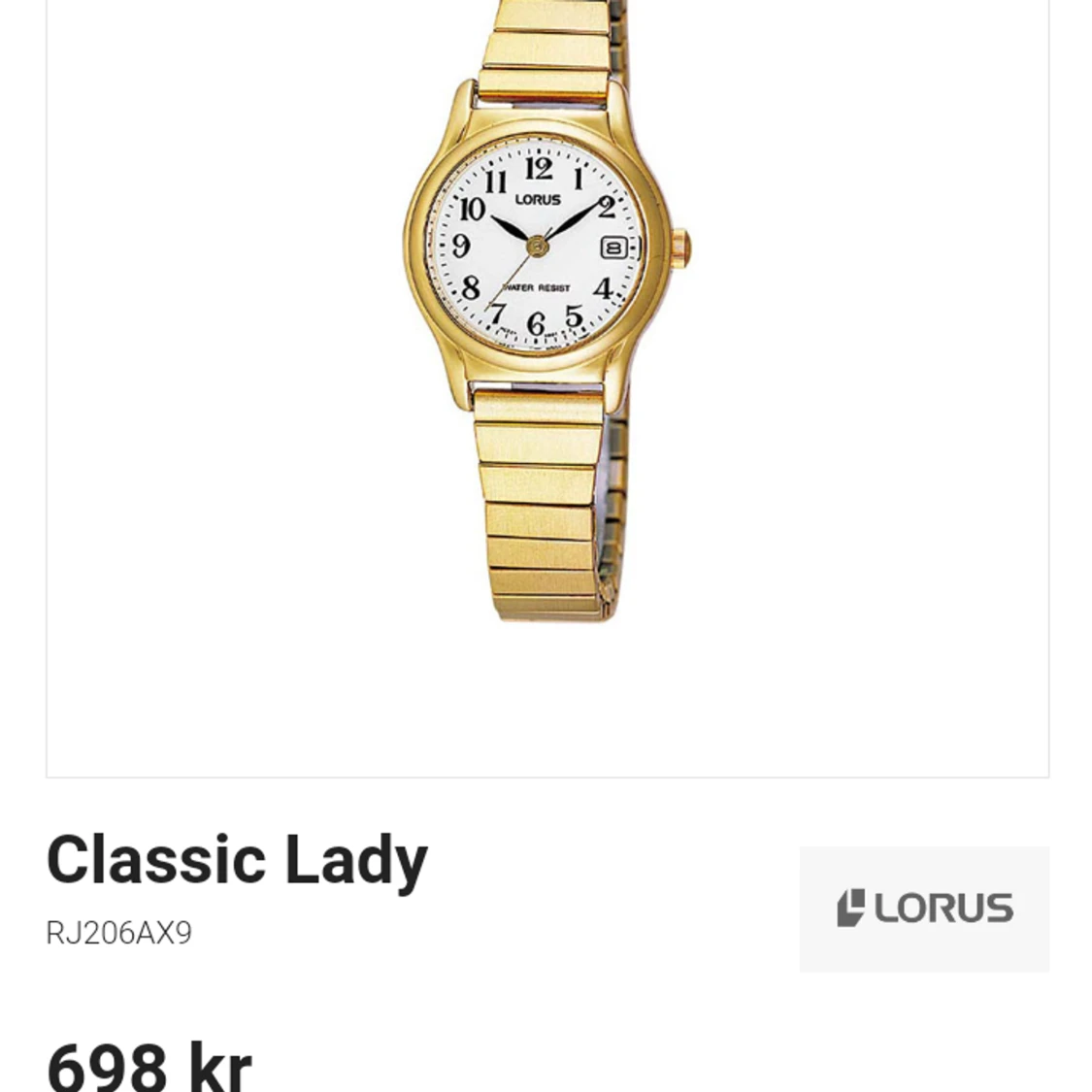Click the gold watch product image
Image resolution: width=1092 pixels, height=1092 pixels.
(x=547, y=310)
